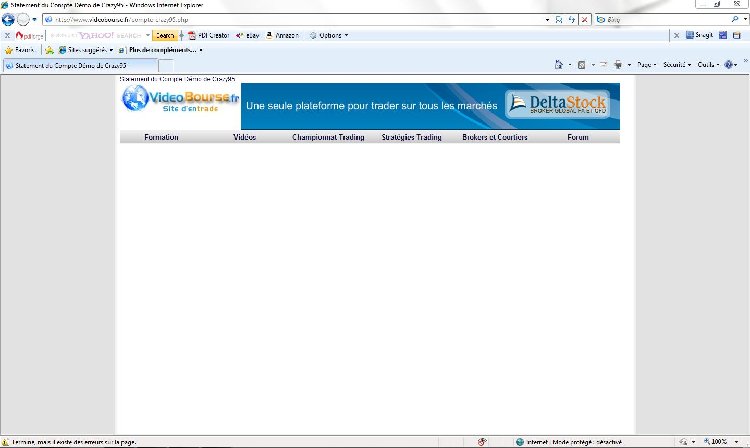Click the DeltaStock banner advertisement
This screenshot has width=750, height=448.
click(x=430, y=106)
